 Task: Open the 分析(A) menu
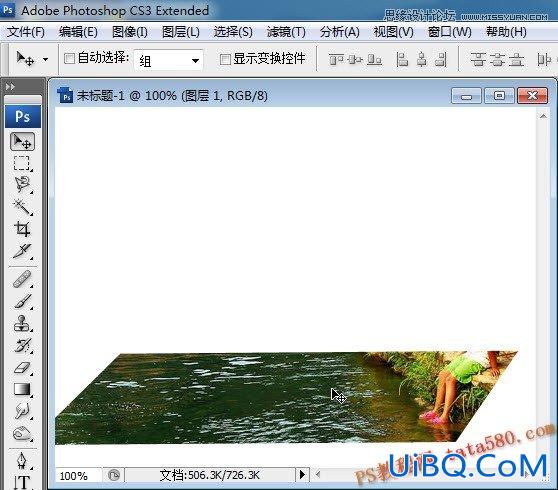tap(339, 32)
